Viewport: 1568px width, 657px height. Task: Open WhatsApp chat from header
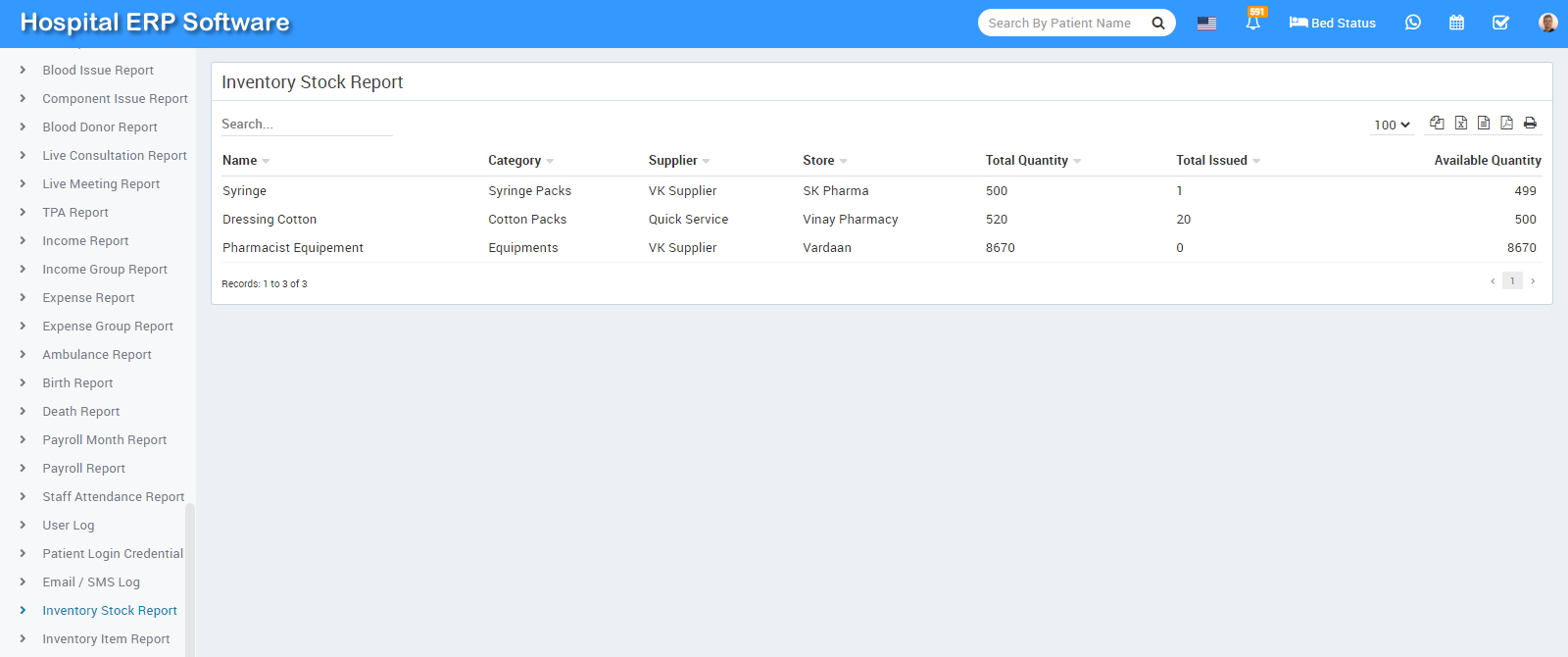pos(1412,23)
